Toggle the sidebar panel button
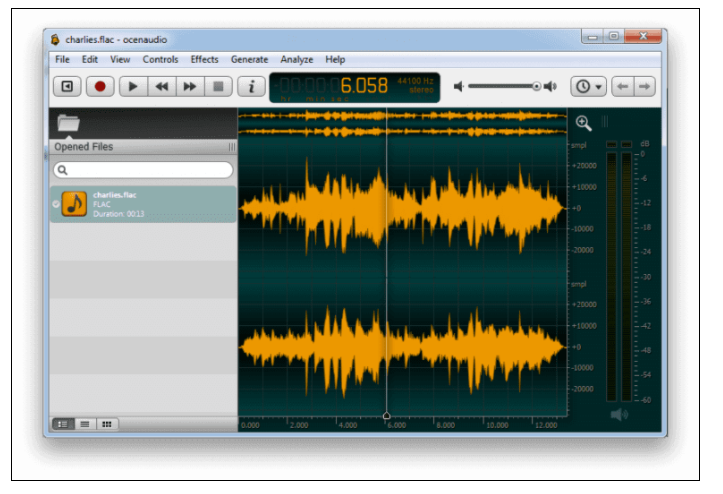 68,87
